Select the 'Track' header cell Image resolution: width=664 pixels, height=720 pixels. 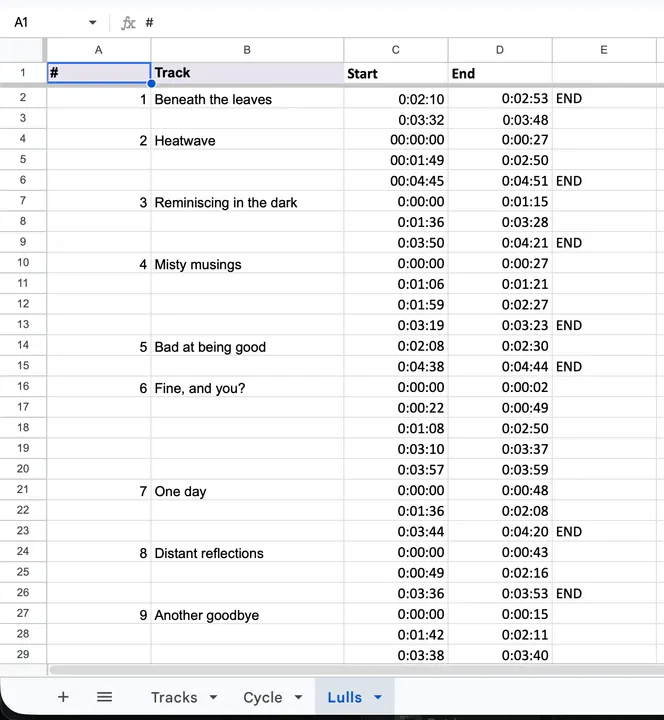[247, 73]
